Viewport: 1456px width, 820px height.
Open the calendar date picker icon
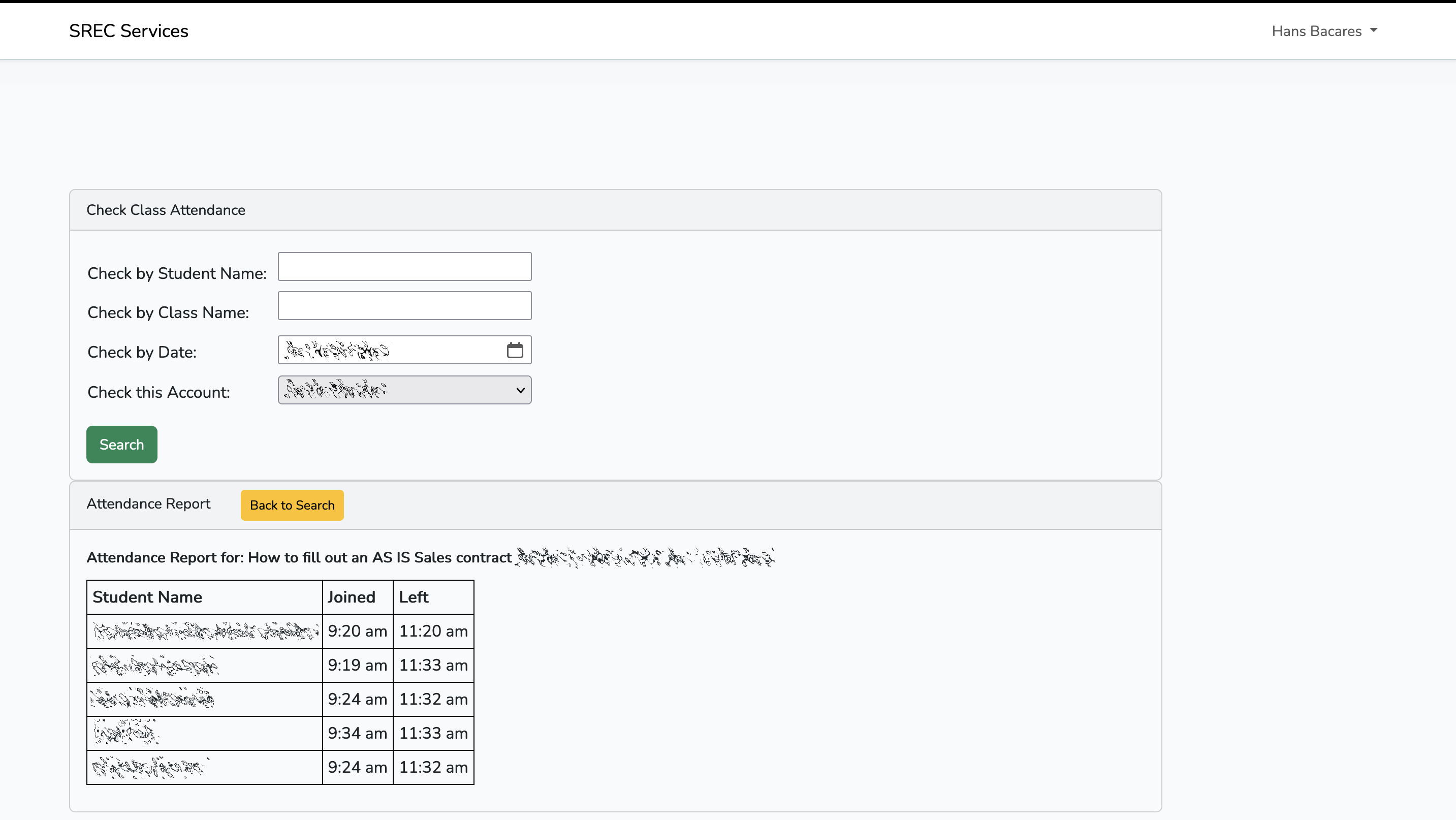coord(514,351)
